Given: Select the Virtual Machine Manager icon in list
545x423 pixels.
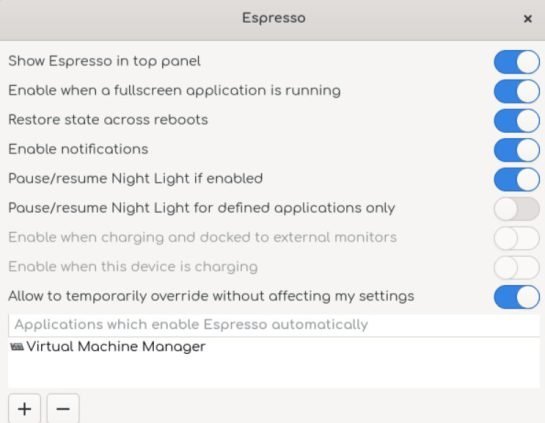Looking at the screenshot, I should (x=17, y=347).
